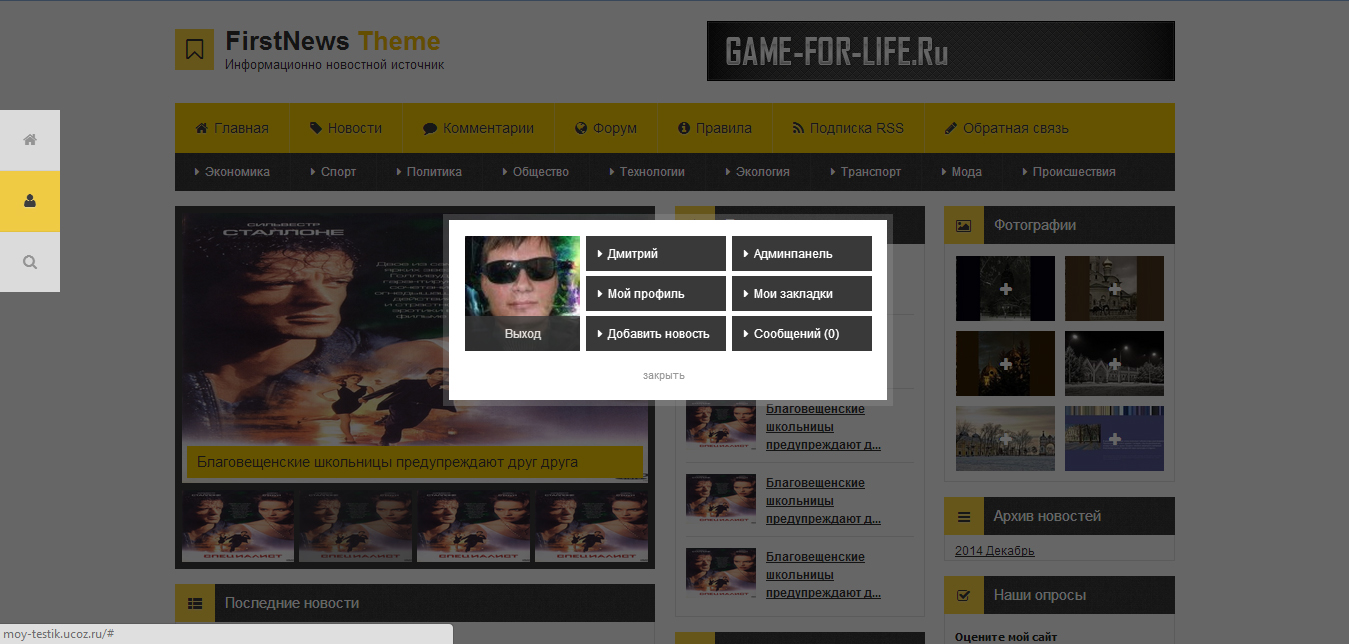1349x644 pixels.
Task: Open Мой профиль in popup
Action: click(656, 294)
